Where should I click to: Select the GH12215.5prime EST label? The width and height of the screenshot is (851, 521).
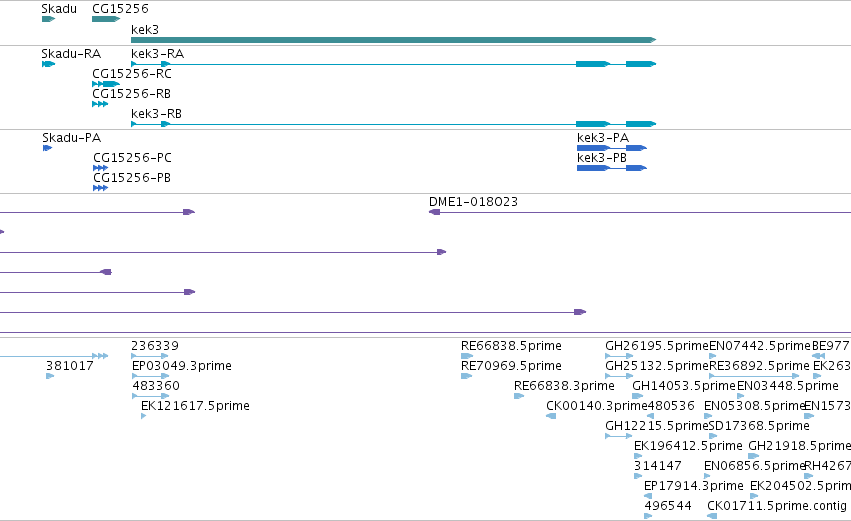[657, 426]
